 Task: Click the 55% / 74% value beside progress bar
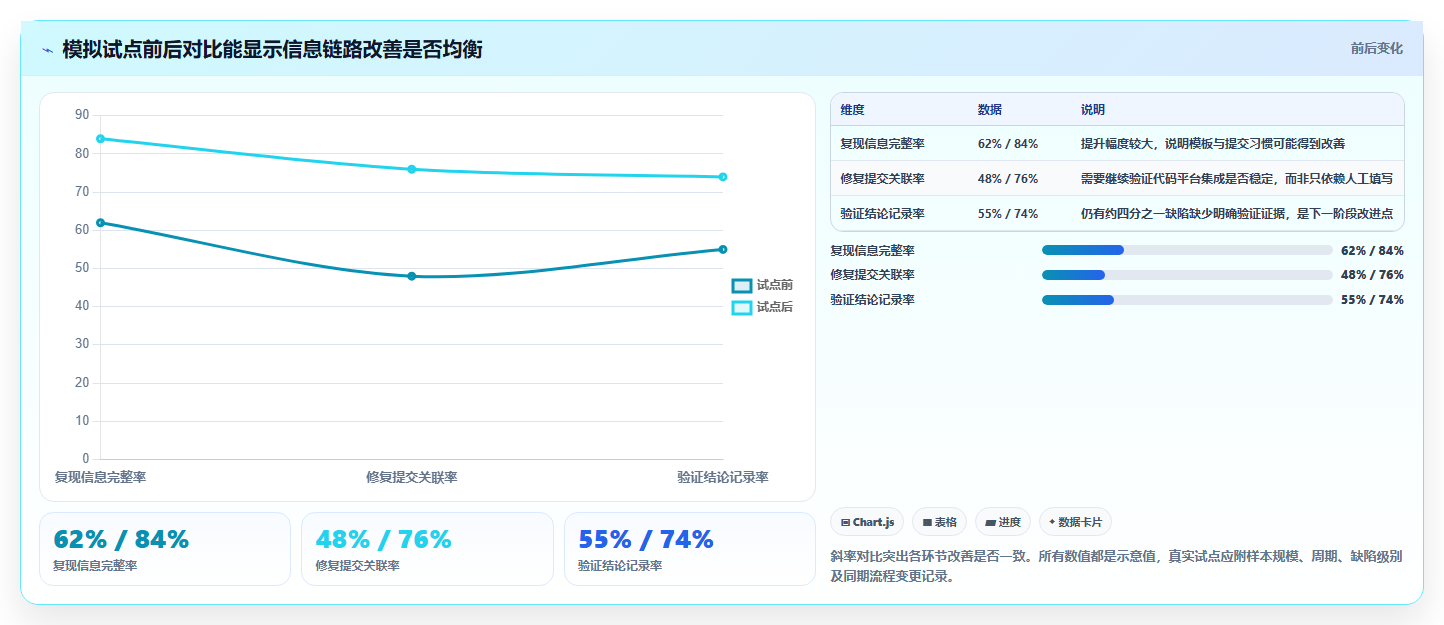point(1372,300)
